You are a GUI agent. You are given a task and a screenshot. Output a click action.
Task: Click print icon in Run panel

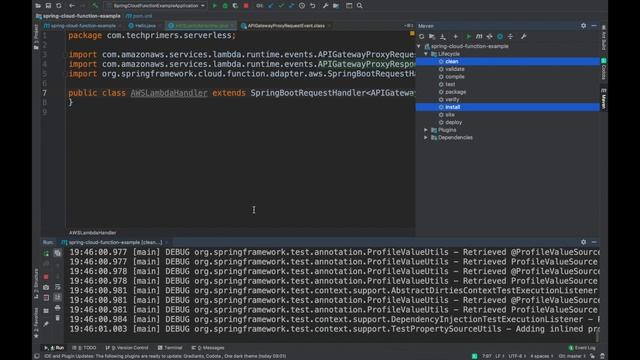[58, 307]
